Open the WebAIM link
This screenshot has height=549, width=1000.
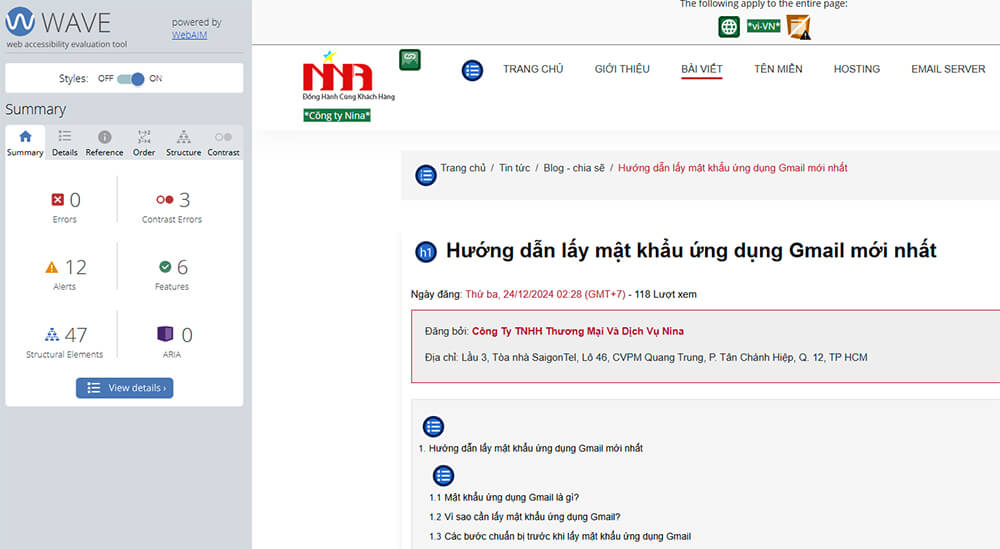coord(189,35)
